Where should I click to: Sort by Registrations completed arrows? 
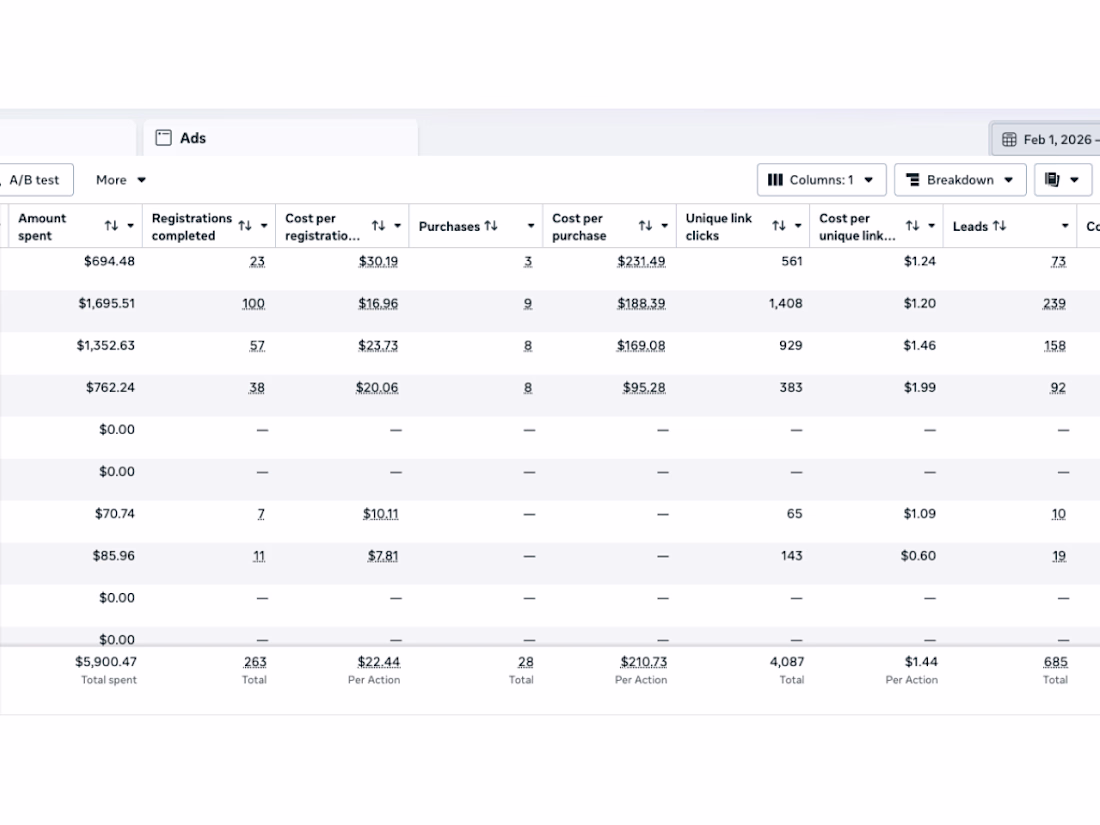click(x=245, y=226)
